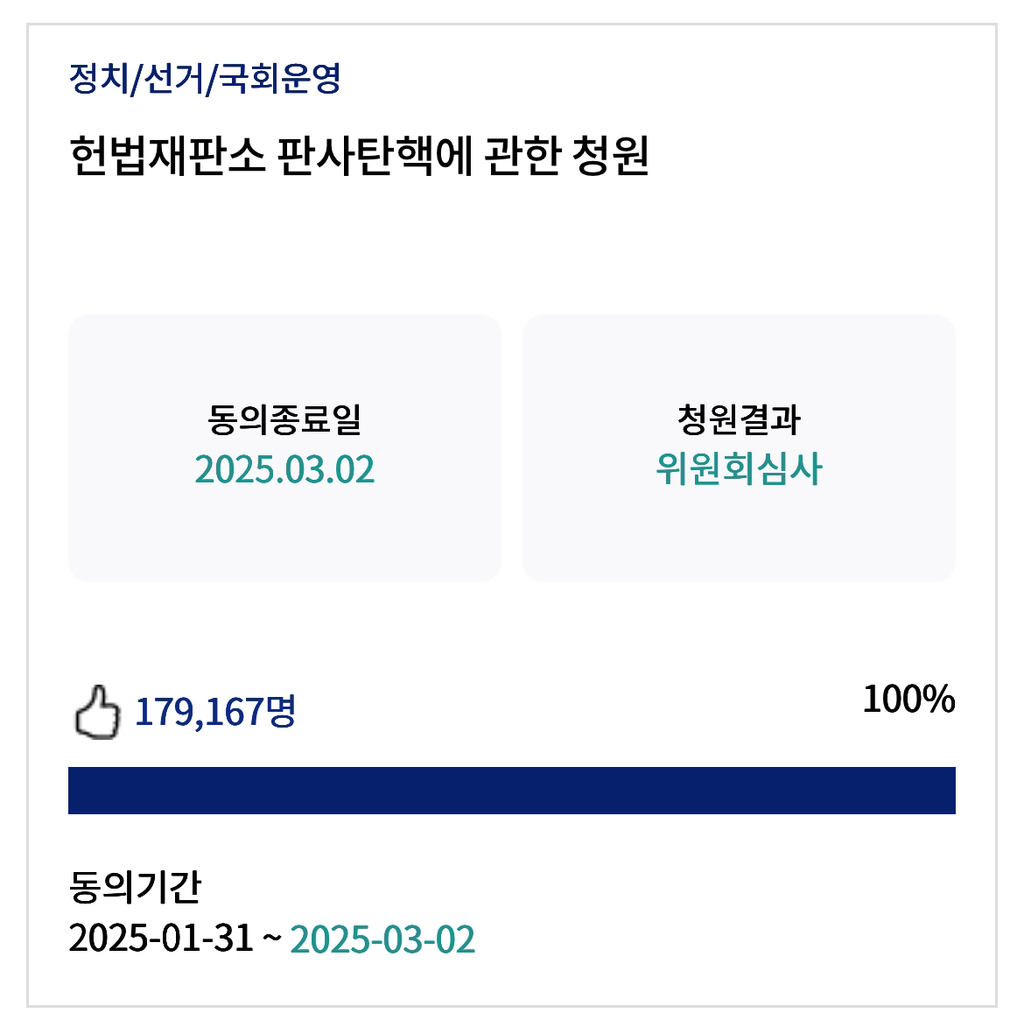Click the 179,167명 agreement count
The width and height of the screenshot is (1024, 1034).
click(x=216, y=712)
